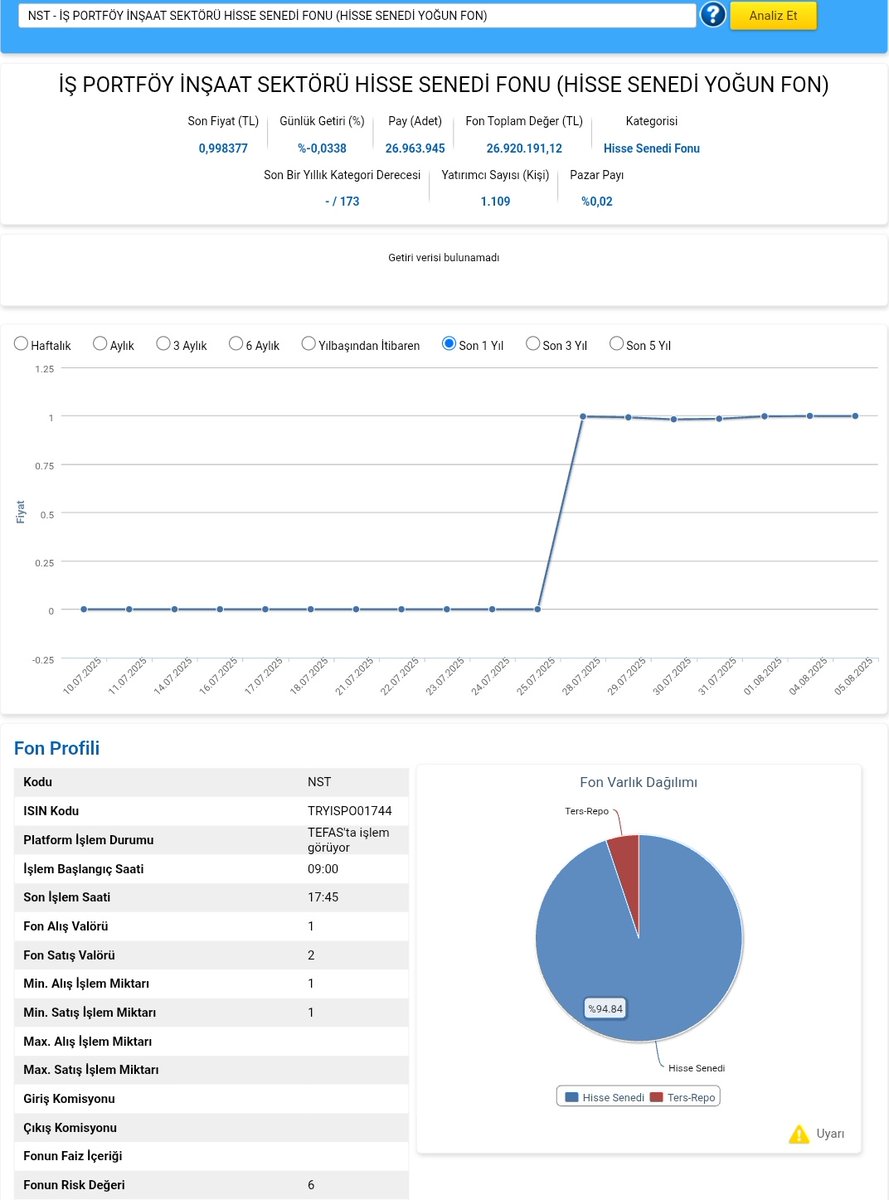The height and width of the screenshot is (1200, 889).
Task: Click the %94.84 pie chart label
Action: (x=606, y=1009)
